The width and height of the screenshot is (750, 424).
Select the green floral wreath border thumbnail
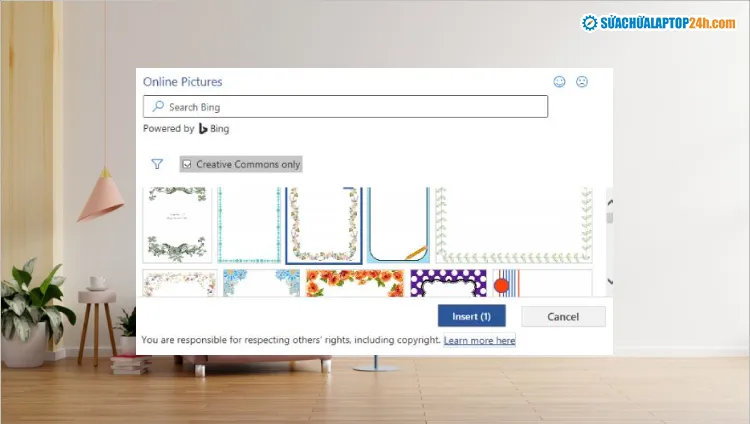(x=178, y=225)
